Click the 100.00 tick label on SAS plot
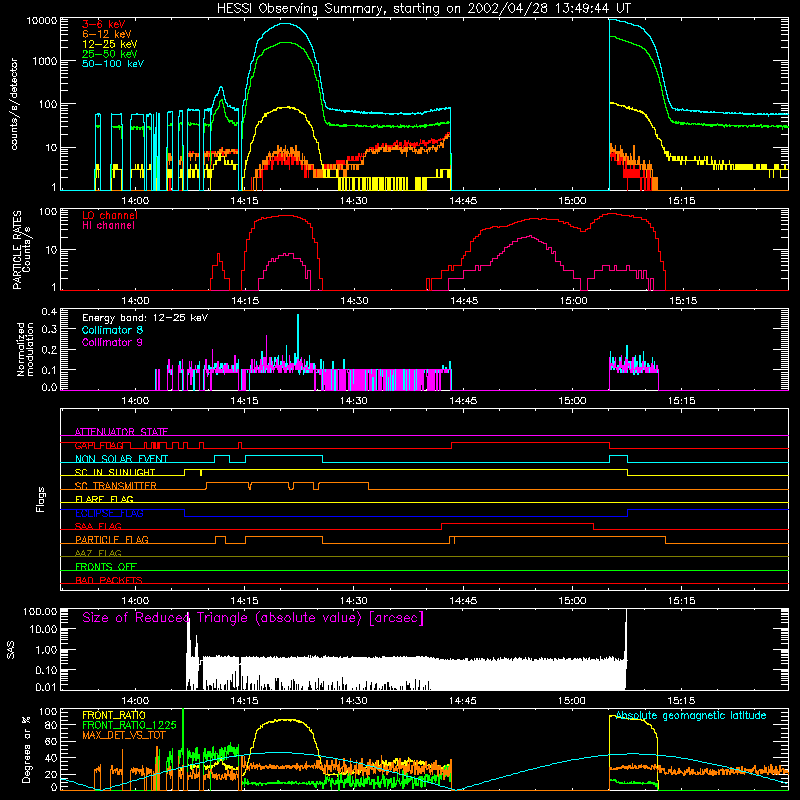The height and width of the screenshot is (800, 800). 40,611
